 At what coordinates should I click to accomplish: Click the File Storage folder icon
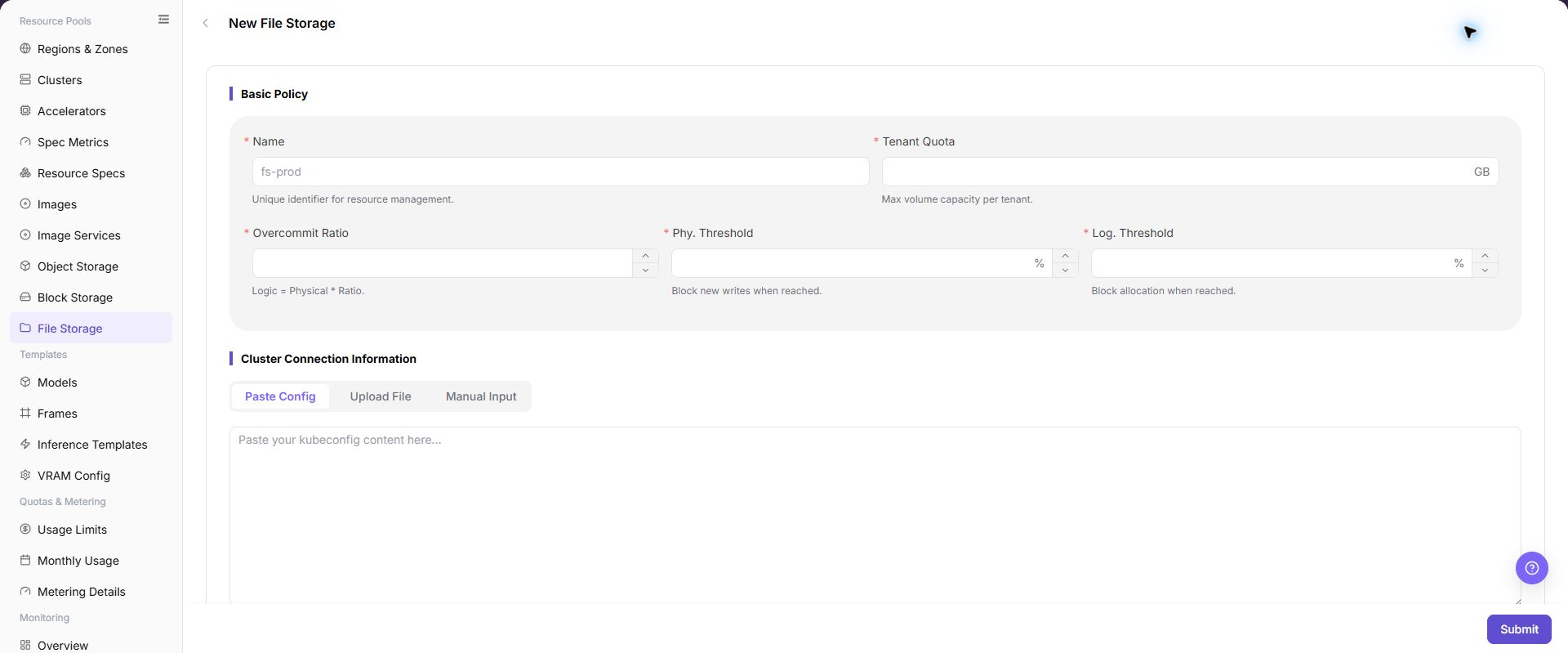coord(25,329)
